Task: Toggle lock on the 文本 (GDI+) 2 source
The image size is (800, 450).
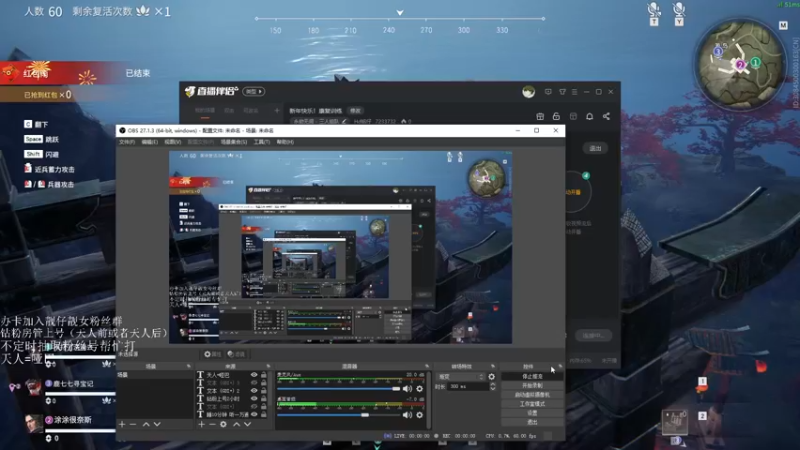Action: coord(264,390)
